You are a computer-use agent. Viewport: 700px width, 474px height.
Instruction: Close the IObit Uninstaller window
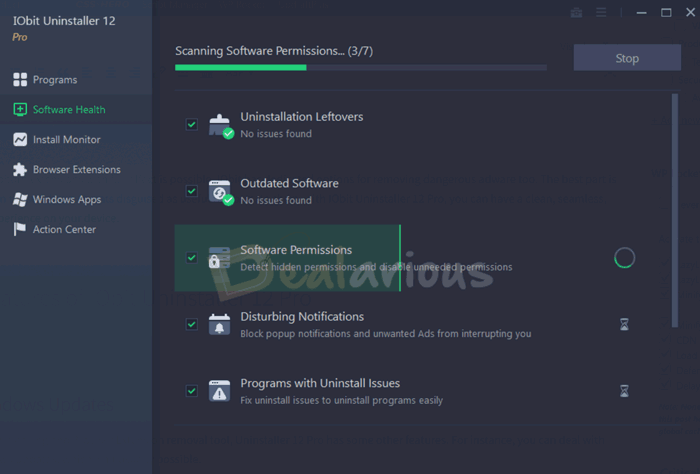point(691,12)
